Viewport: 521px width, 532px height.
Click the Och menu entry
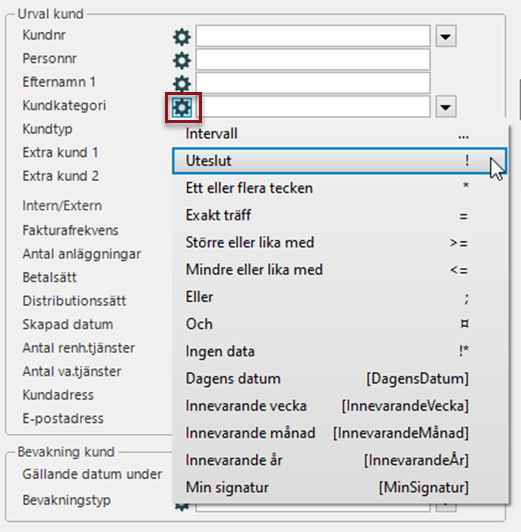pyautogui.click(x=339, y=324)
